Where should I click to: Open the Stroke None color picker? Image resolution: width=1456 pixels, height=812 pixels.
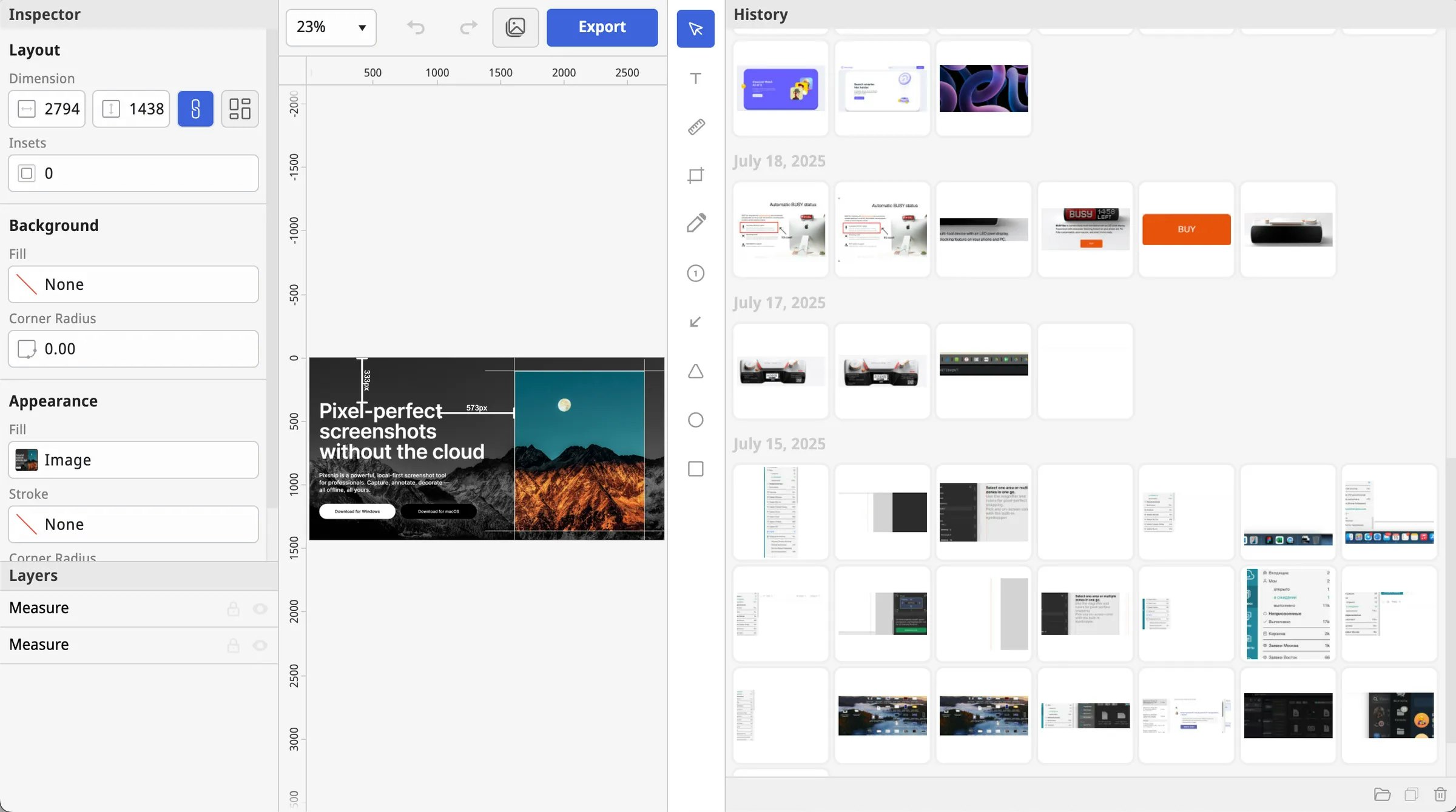[x=133, y=525]
